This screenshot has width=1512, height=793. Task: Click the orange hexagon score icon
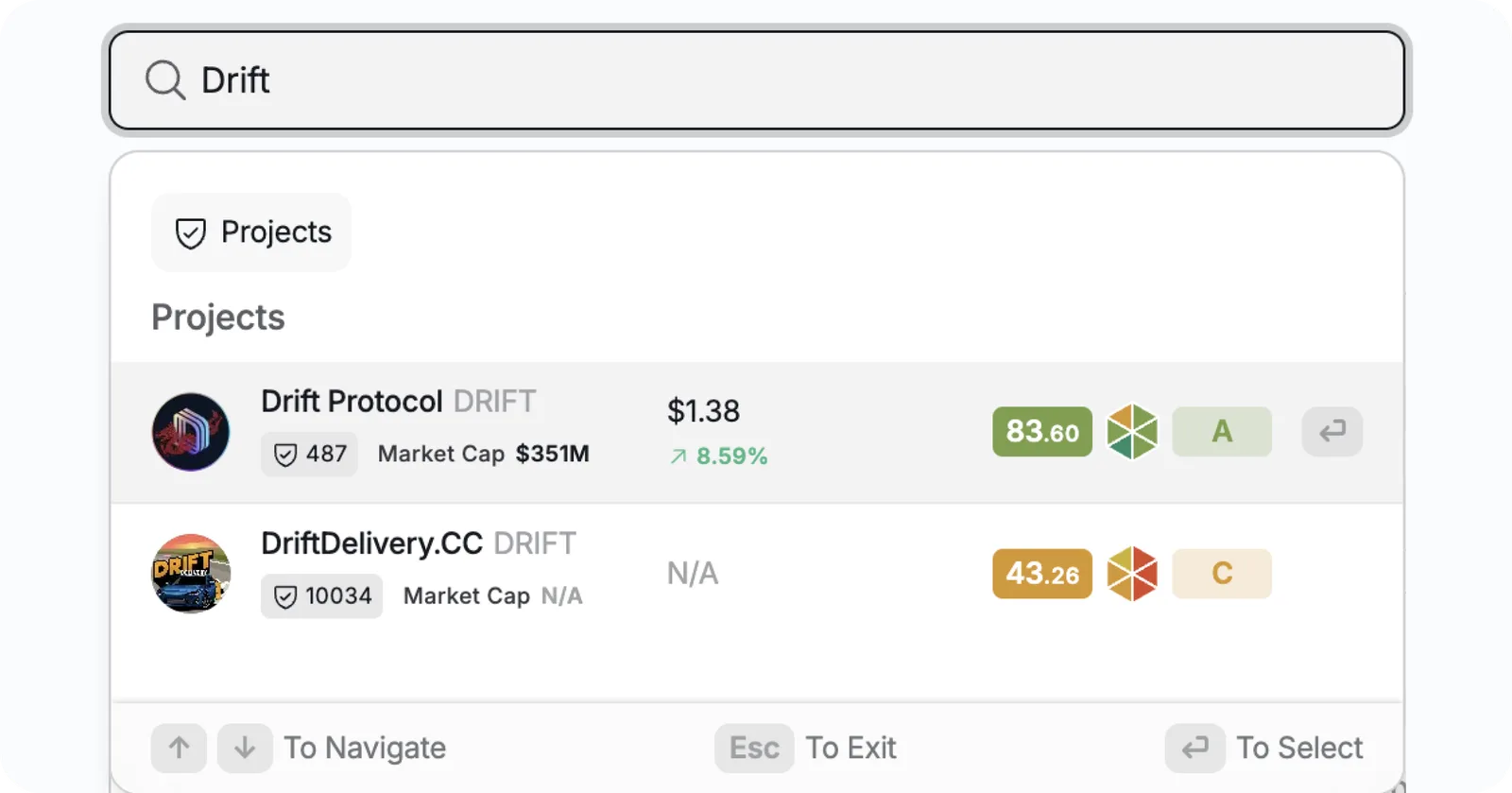click(x=1132, y=574)
